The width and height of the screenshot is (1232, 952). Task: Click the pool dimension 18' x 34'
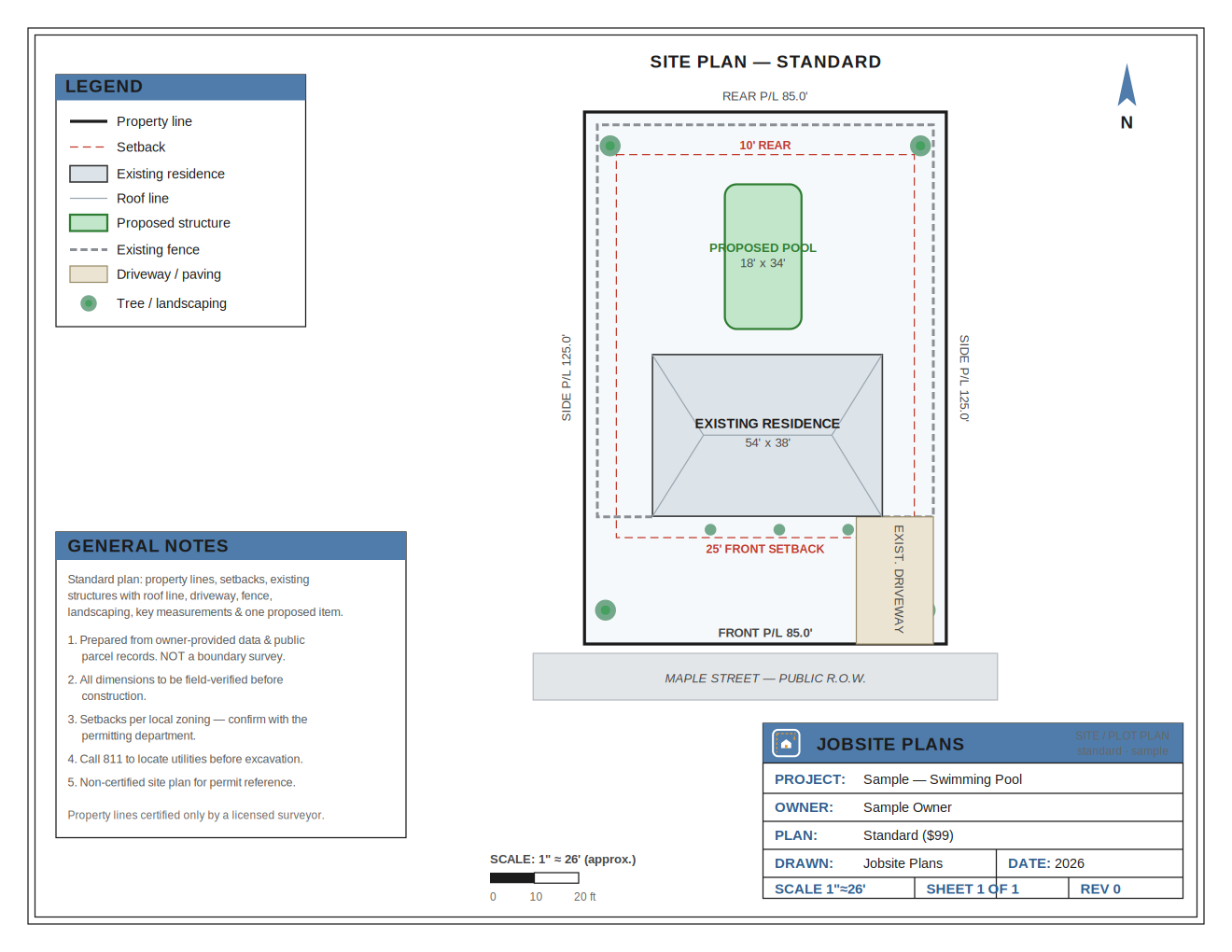tap(763, 263)
